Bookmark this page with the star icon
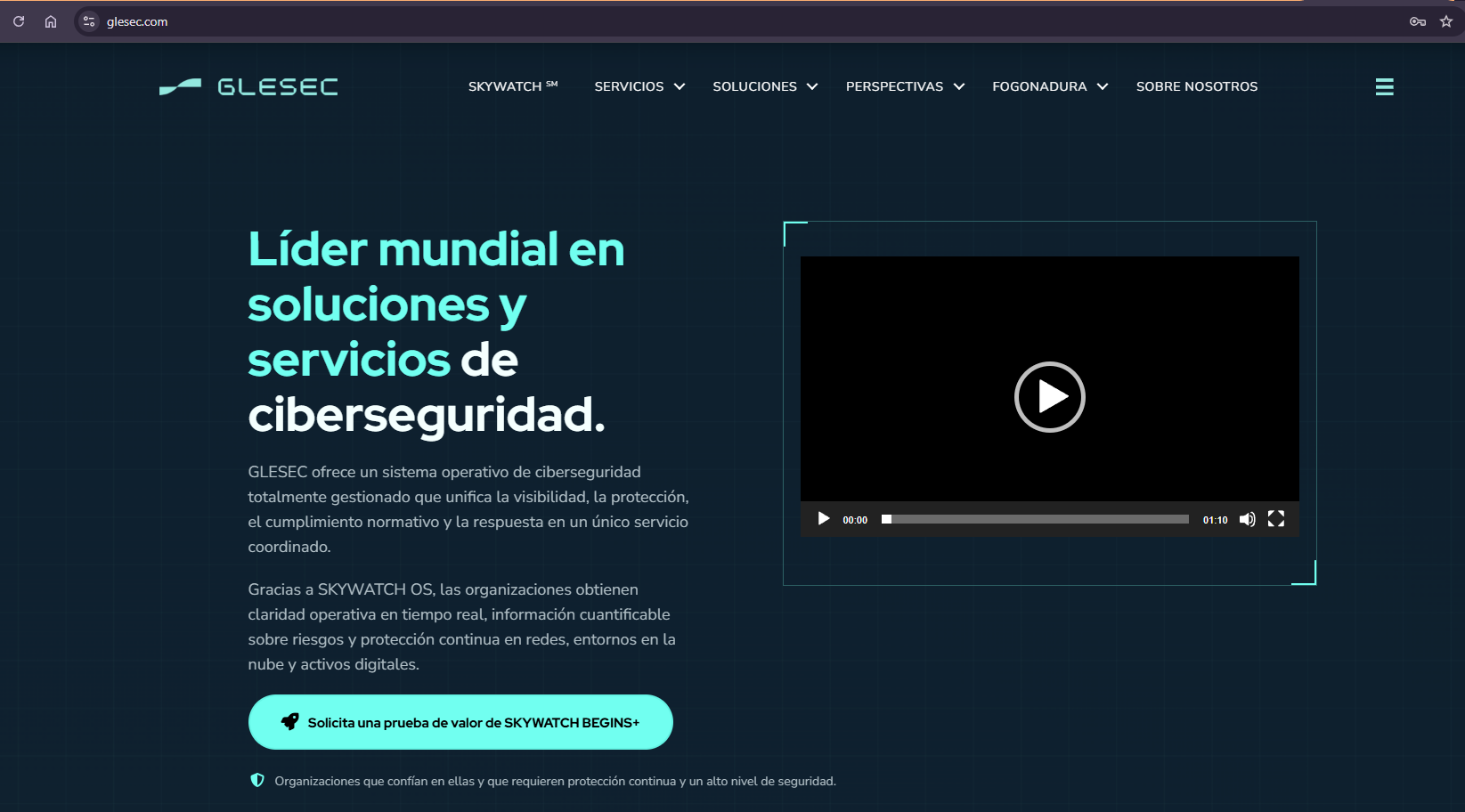1465x812 pixels. click(x=1446, y=21)
